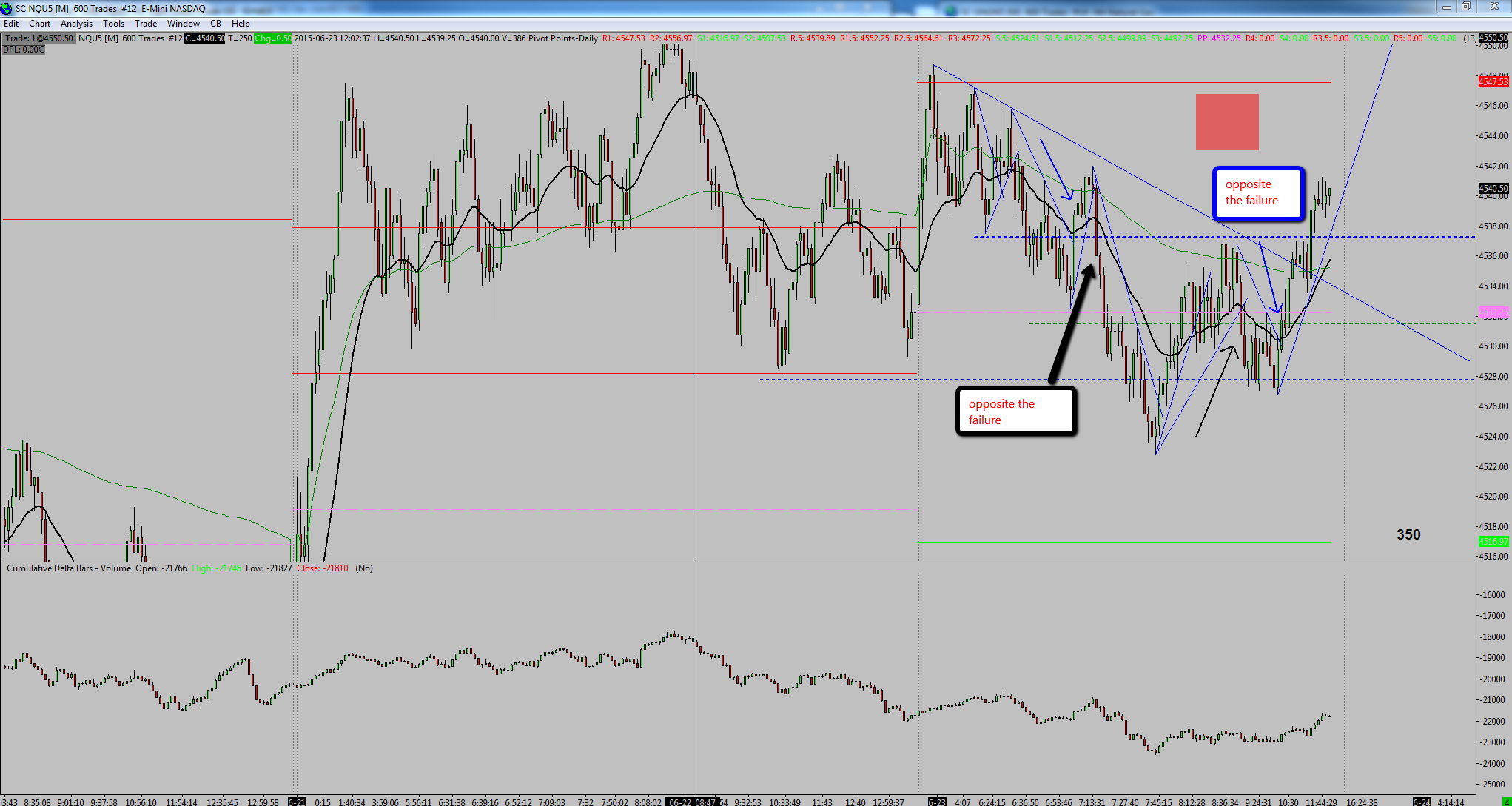Click the 'Pivot Points-Daily' study name
This screenshot has height=806, width=1512.
click(563, 38)
